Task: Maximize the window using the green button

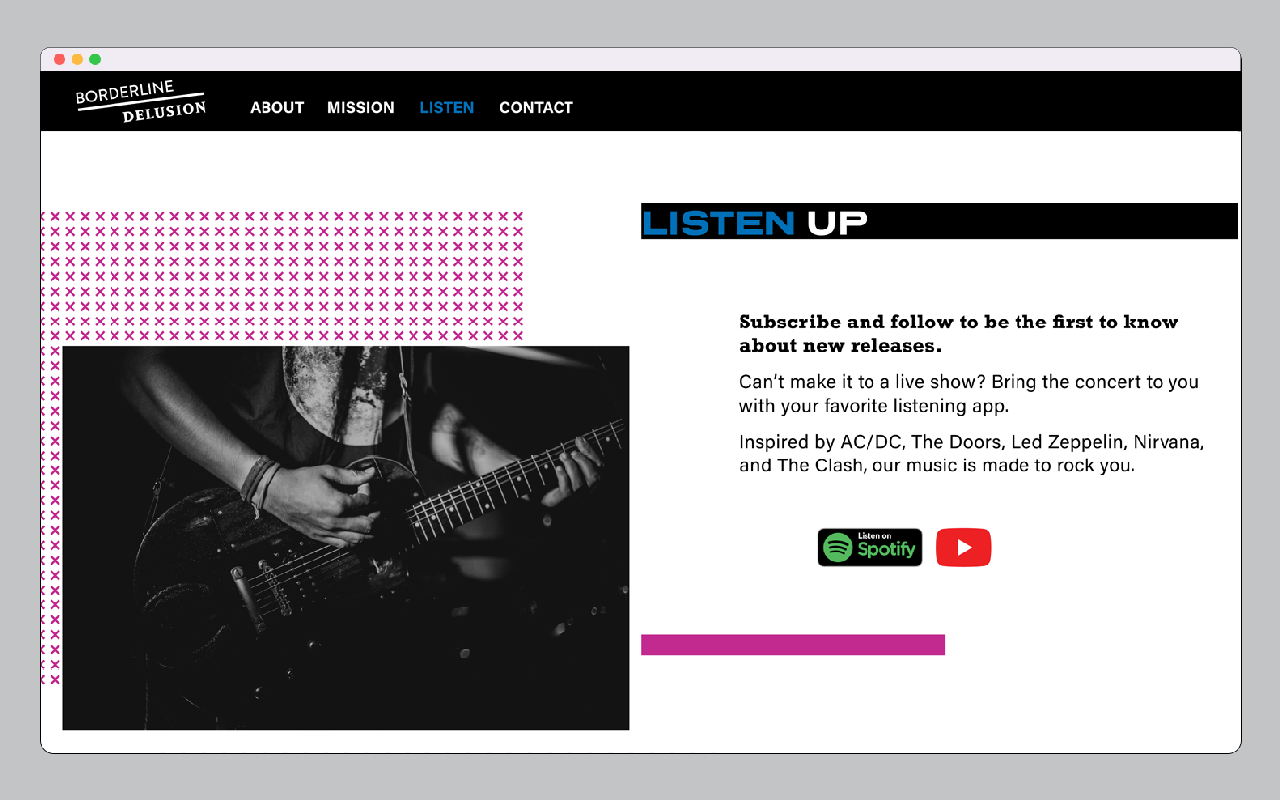Action: tap(95, 59)
